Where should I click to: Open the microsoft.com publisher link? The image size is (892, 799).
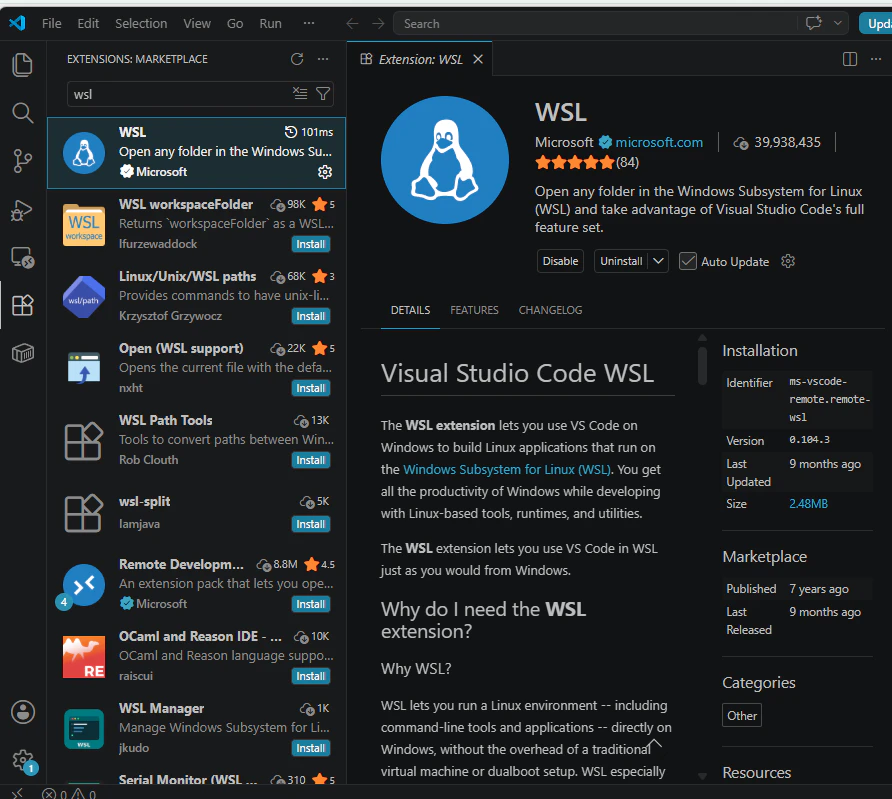tap(659, 142)
